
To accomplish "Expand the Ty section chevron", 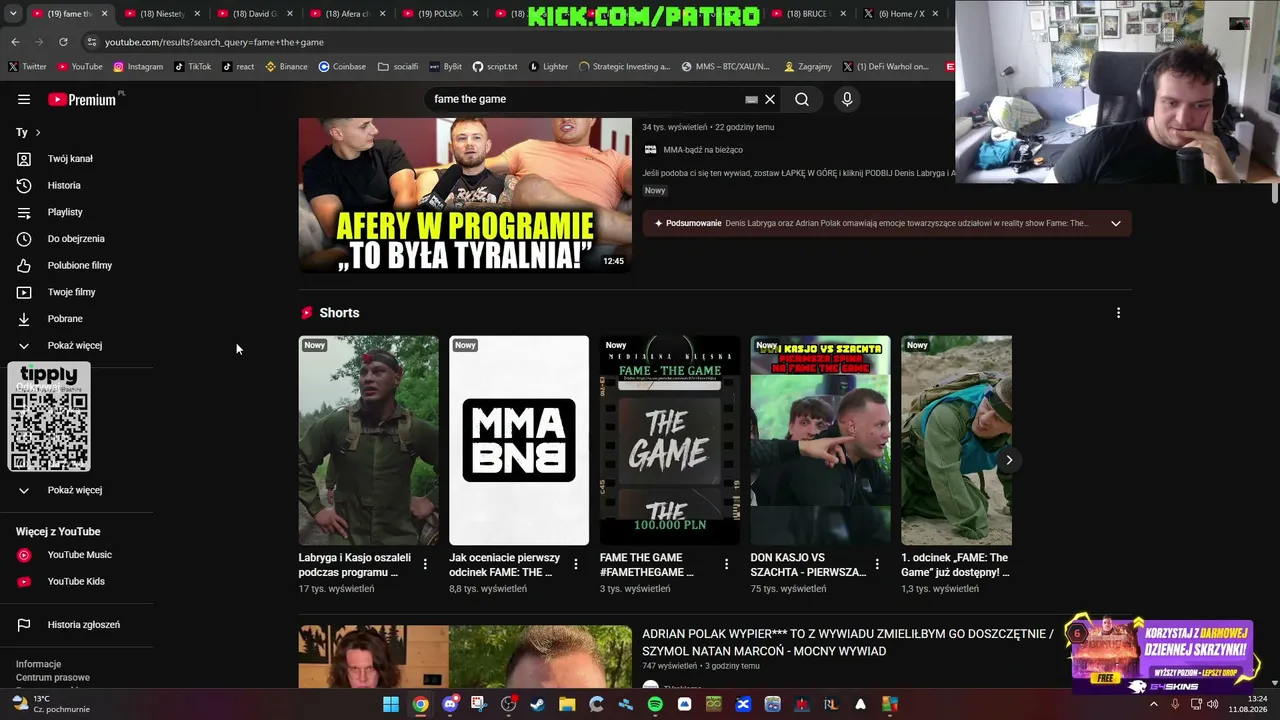I will coord(38,132).
